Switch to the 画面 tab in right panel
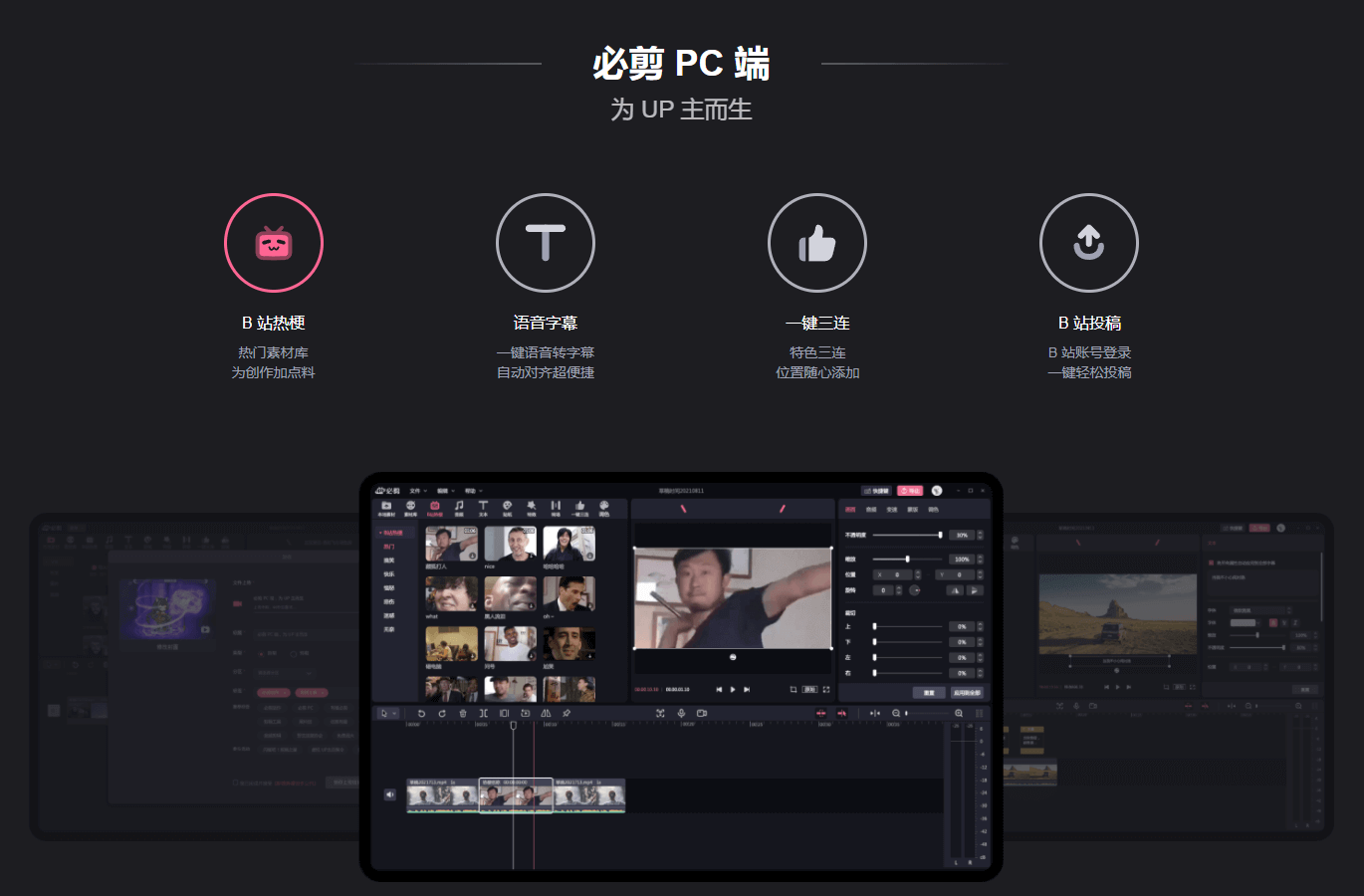The image size is (1364, 896). tap(850, 509)
